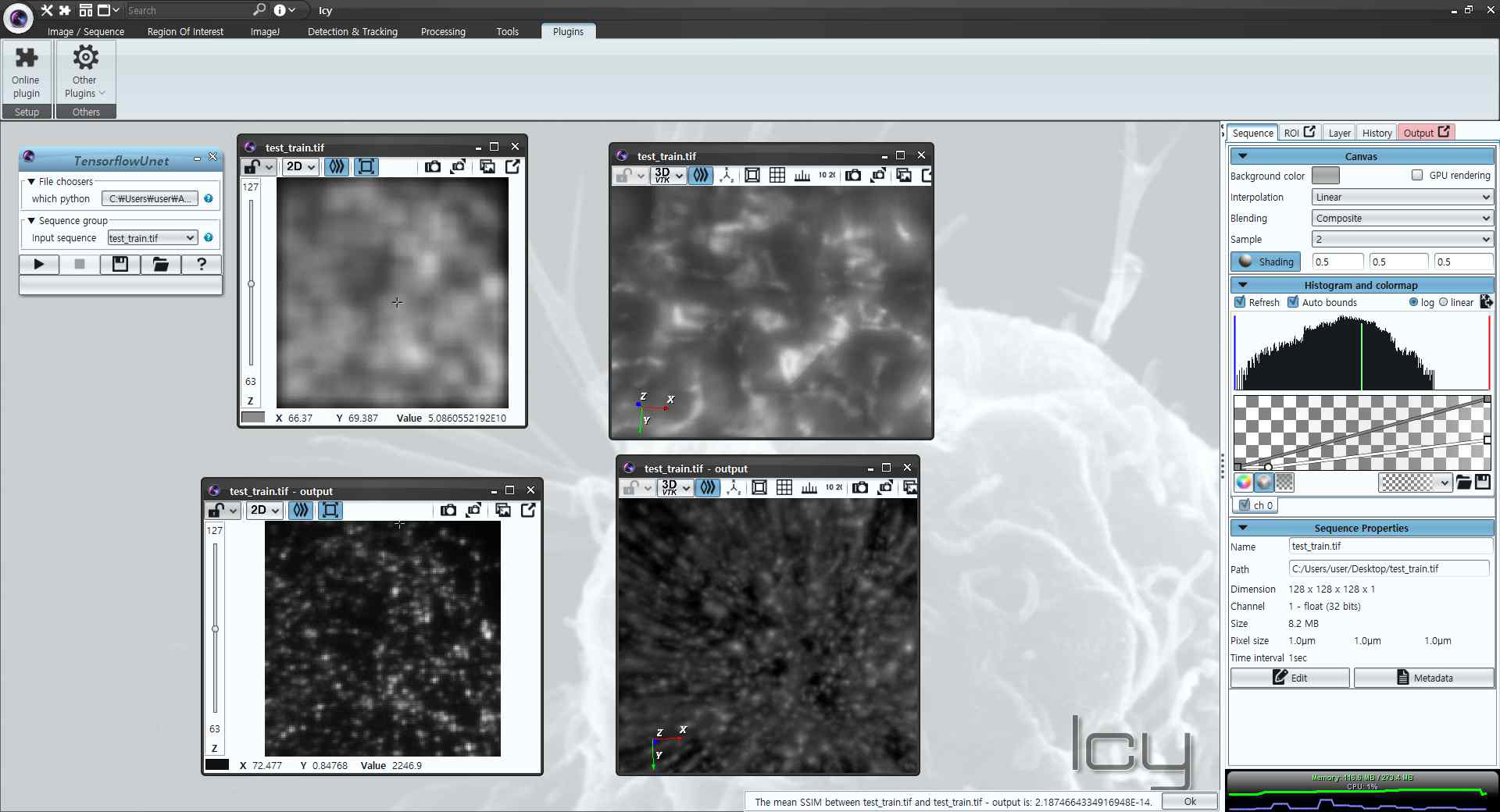Click the Z slider in output 2D viewer
Screen dimensions: 1500x812
pyautogui.click(x=215, y=629)
